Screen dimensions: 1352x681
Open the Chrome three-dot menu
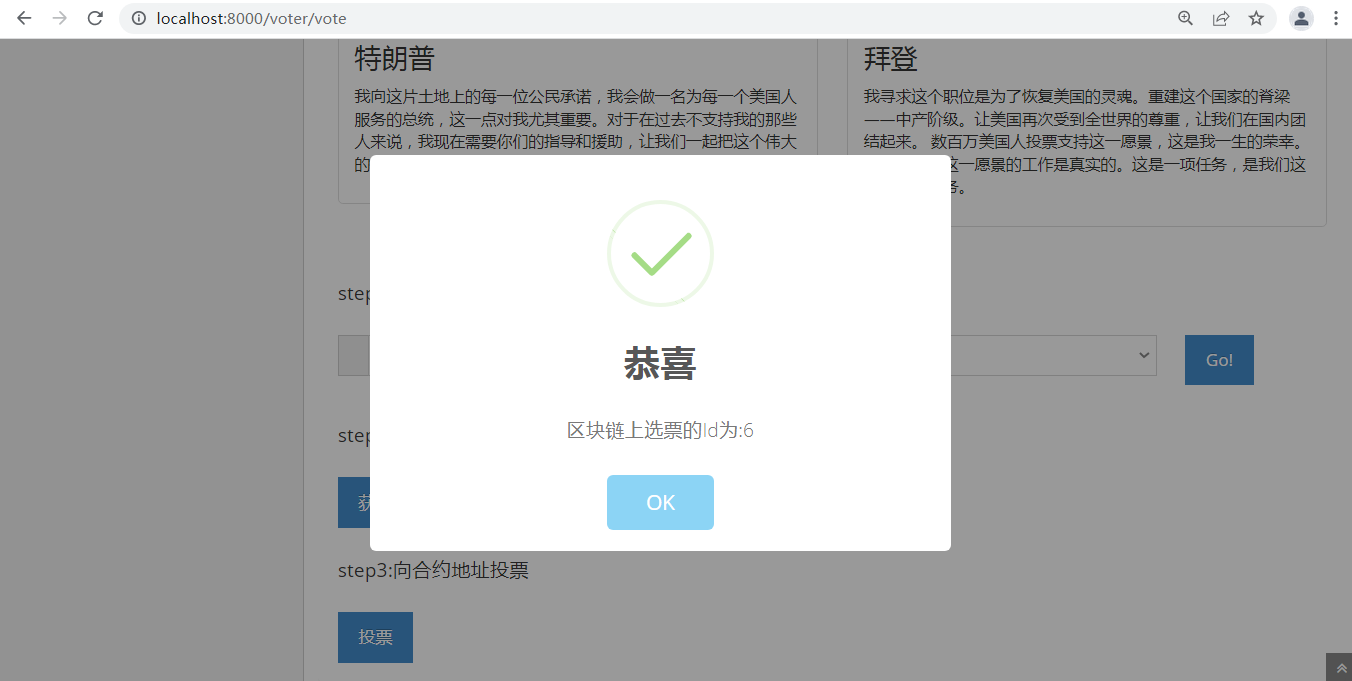point(1335,18)
